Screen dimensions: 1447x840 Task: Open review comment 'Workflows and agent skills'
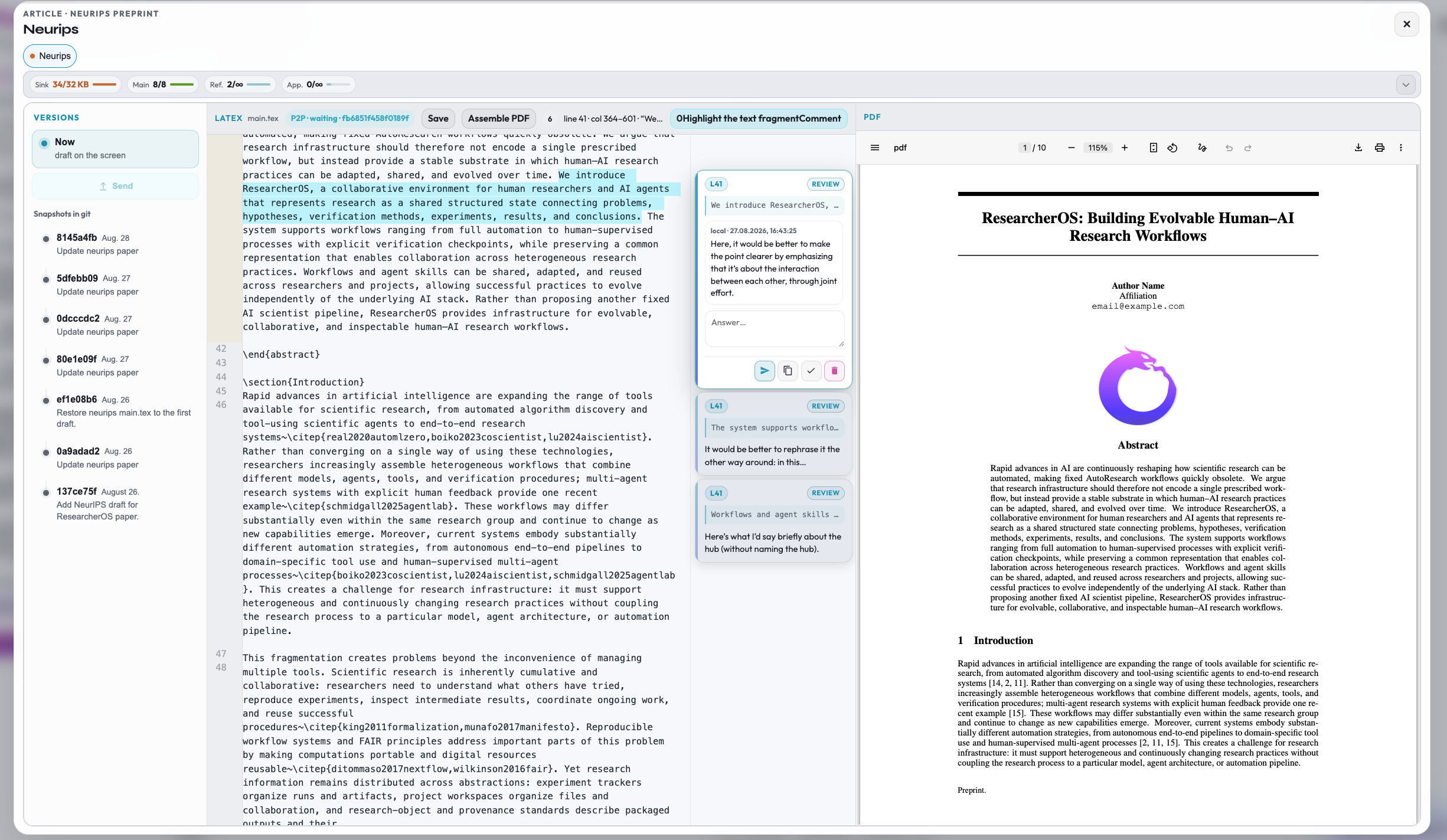(x=774, y=521)
